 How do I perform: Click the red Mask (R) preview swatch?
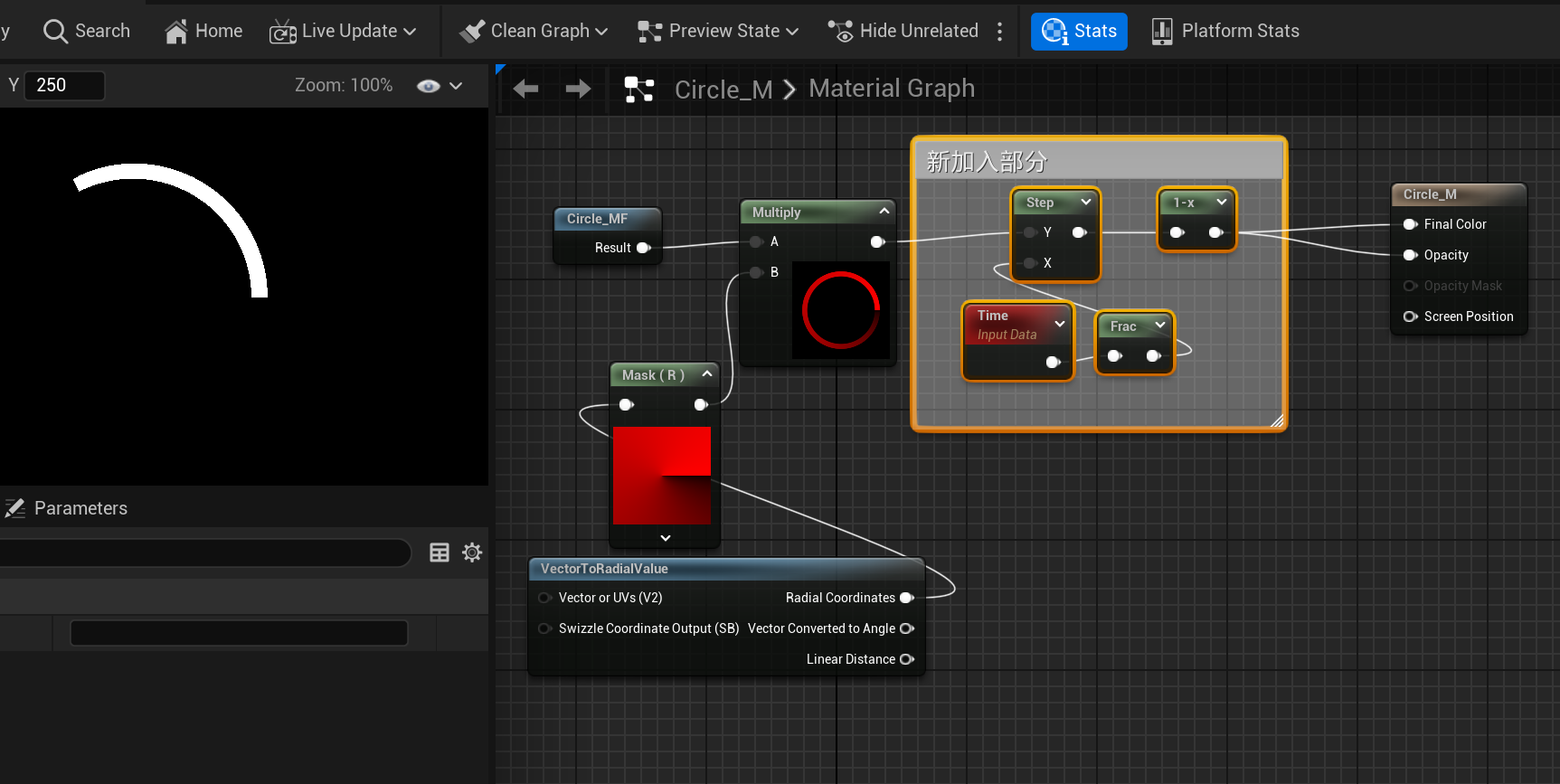pyautogui.click(x=661, y=476)
